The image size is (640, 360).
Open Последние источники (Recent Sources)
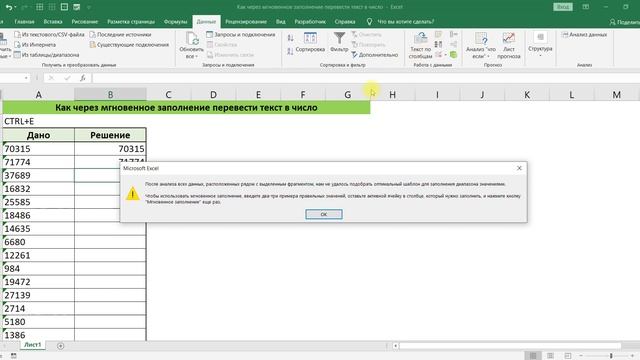(x=120, y=35)
